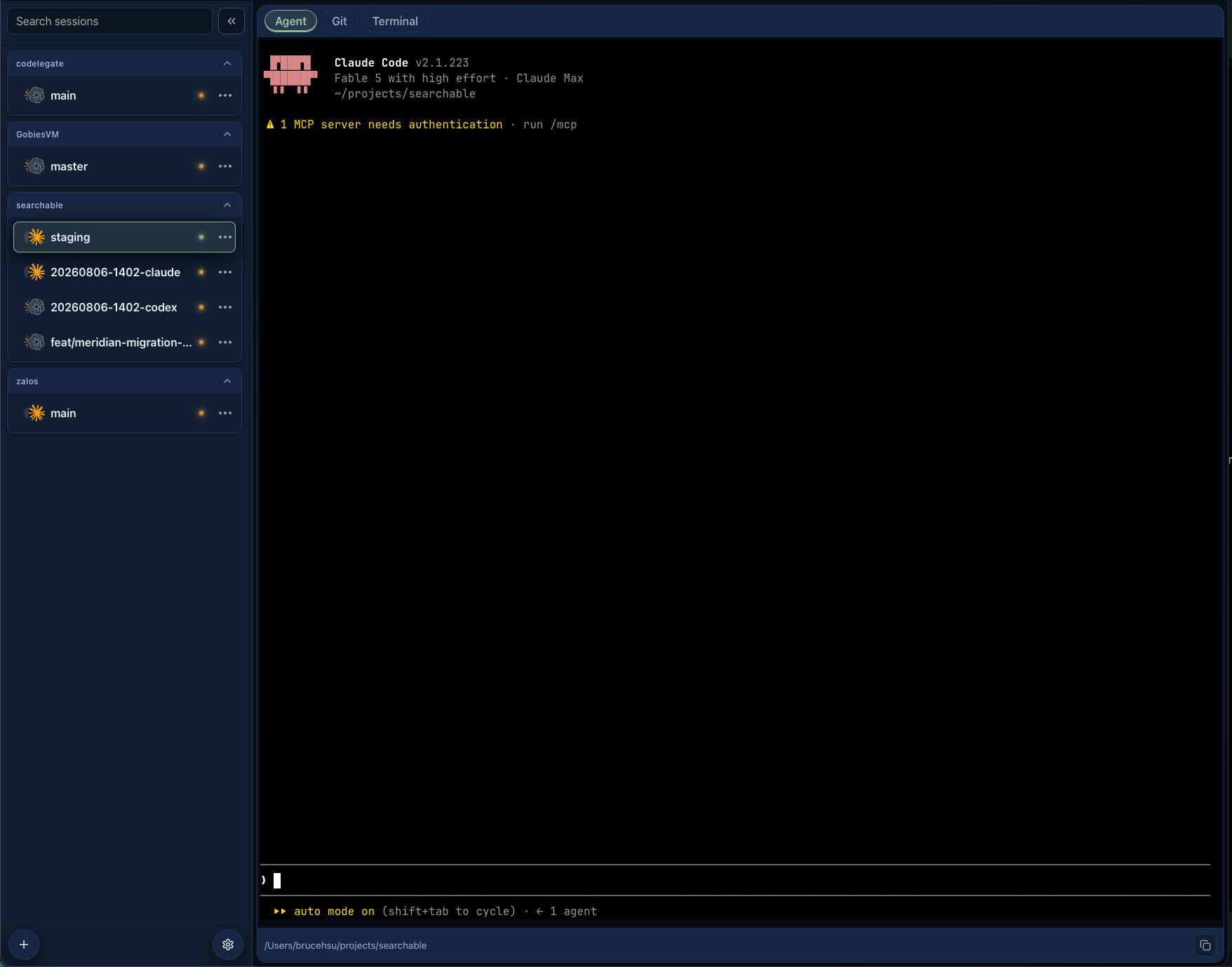Image resolution: width=1232 pixels, height=967 pixels.
Task: Add a new session with plus button
Action: tap(24, 945)
